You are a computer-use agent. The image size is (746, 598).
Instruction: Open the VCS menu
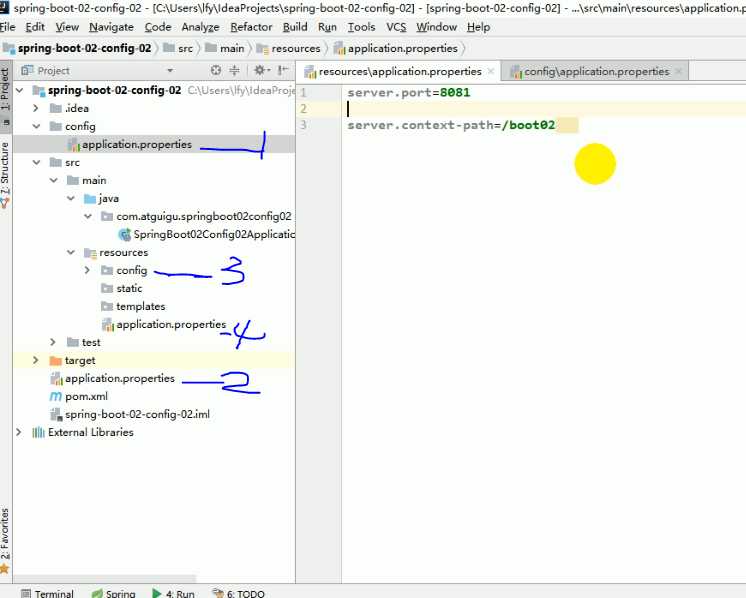[x=396, y=27]
